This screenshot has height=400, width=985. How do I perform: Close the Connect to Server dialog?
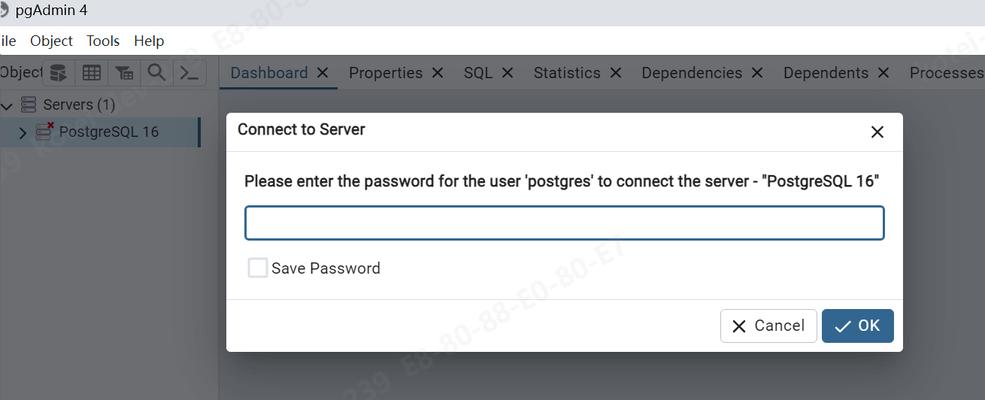(x=878, y=132)
